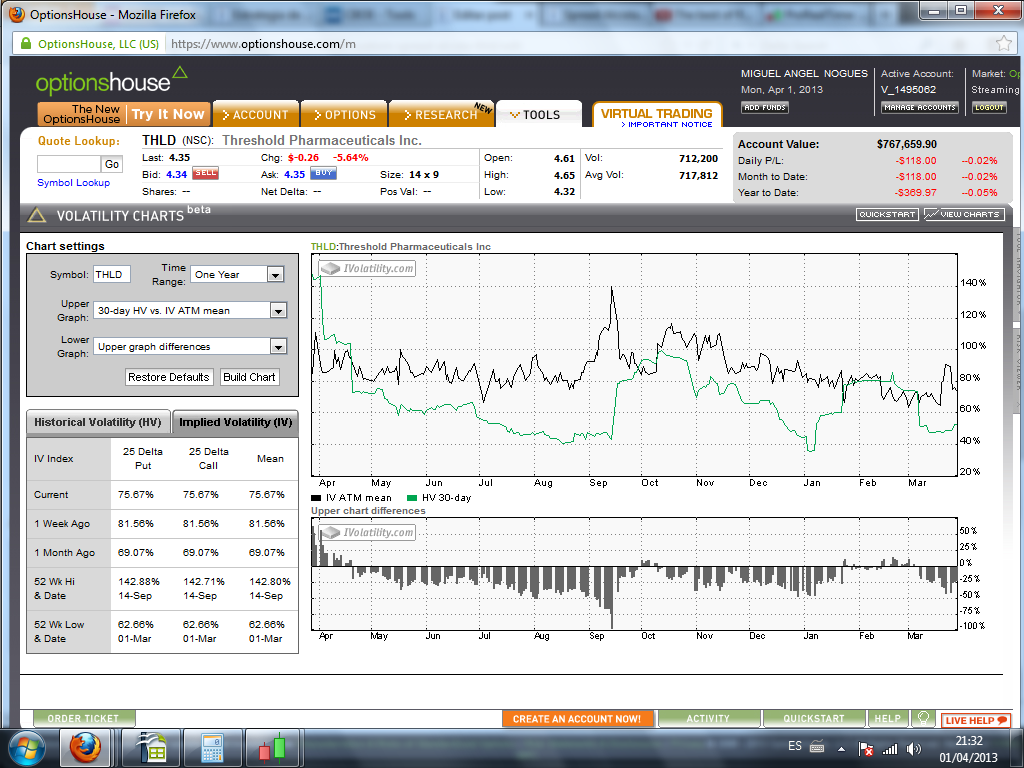The image size is (1024, 768).
Task: Click the lightbulb icon in bottom bar
Action: [925, 718]
